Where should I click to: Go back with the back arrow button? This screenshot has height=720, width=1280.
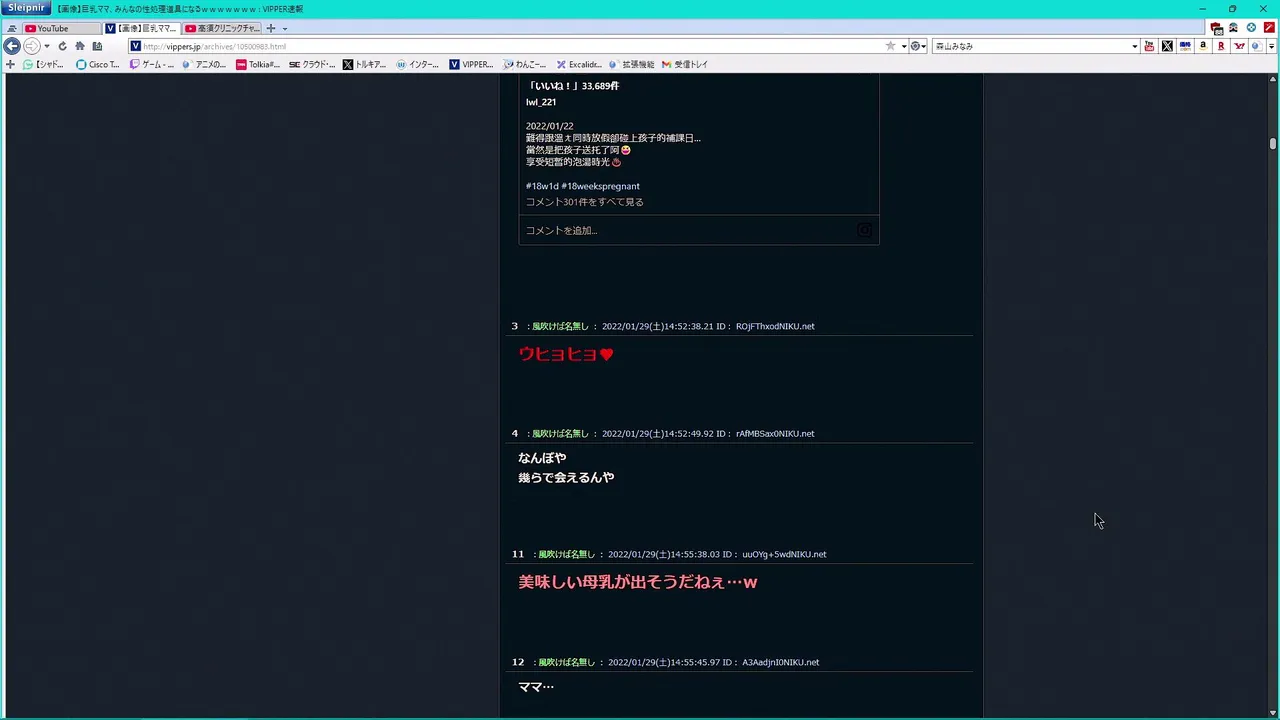tap(12, 46)
